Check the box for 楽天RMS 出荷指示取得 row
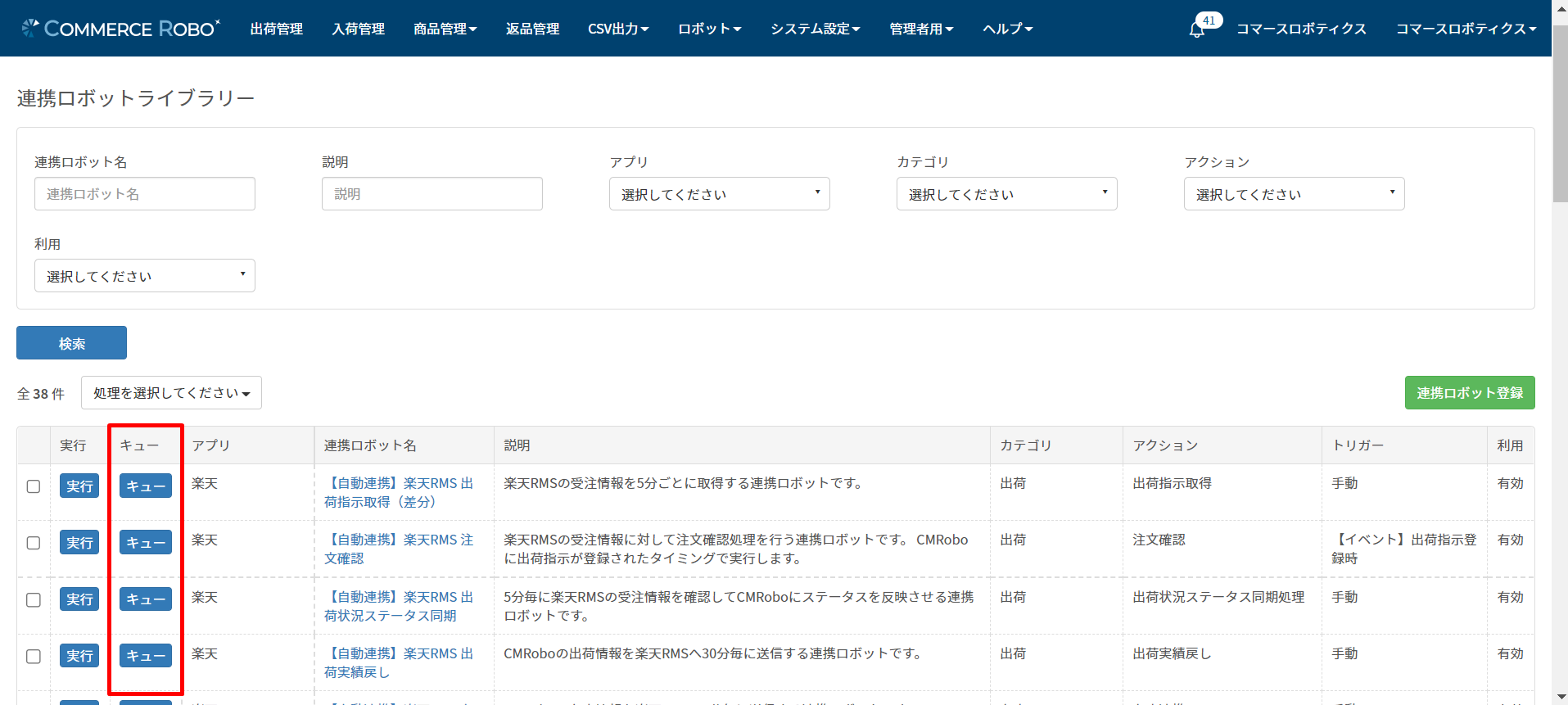The width and height of the screenshot is (1568, 705). pos(34,486)
